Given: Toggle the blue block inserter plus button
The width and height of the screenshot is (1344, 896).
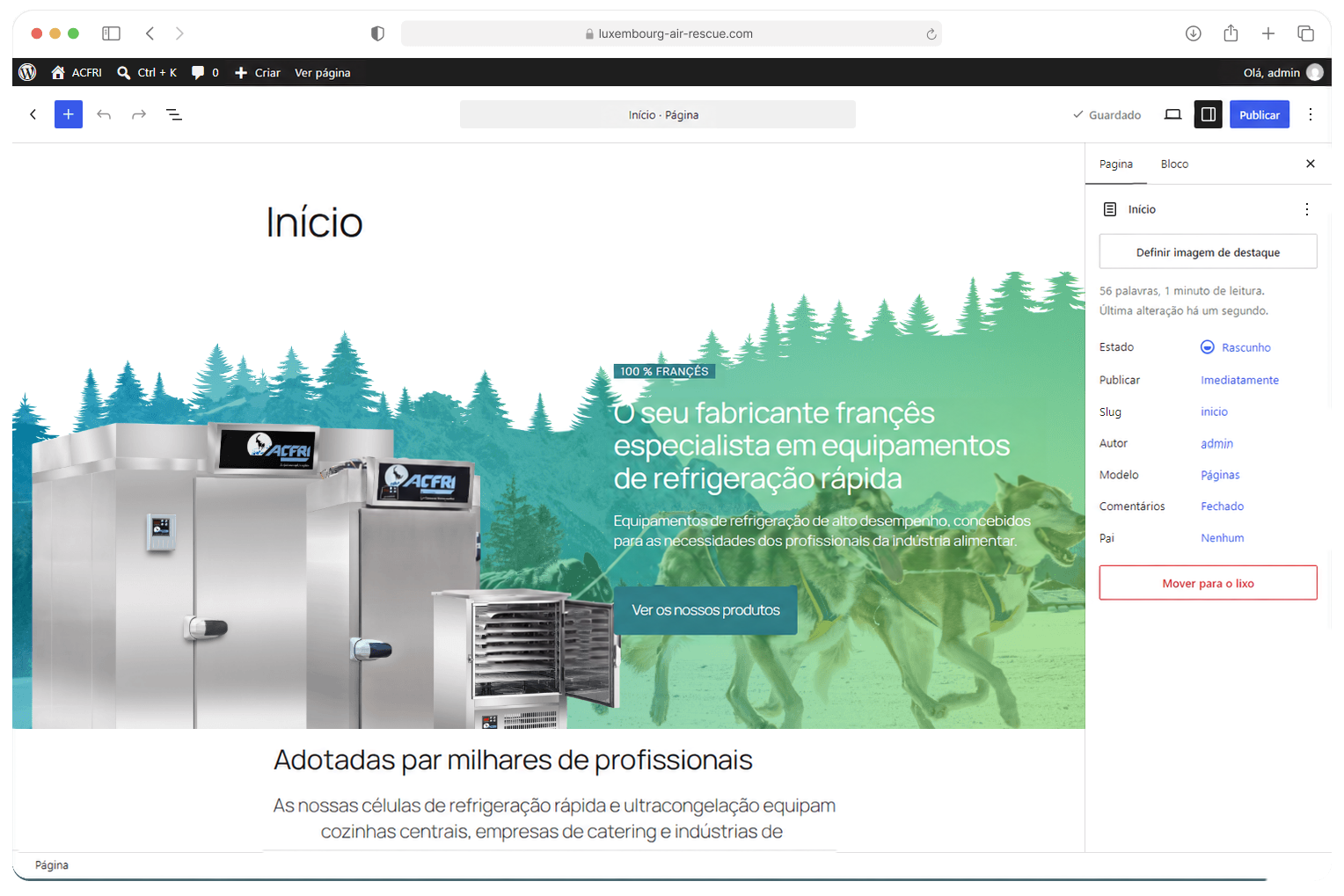Looking at the screenshot, I should 69,114.
